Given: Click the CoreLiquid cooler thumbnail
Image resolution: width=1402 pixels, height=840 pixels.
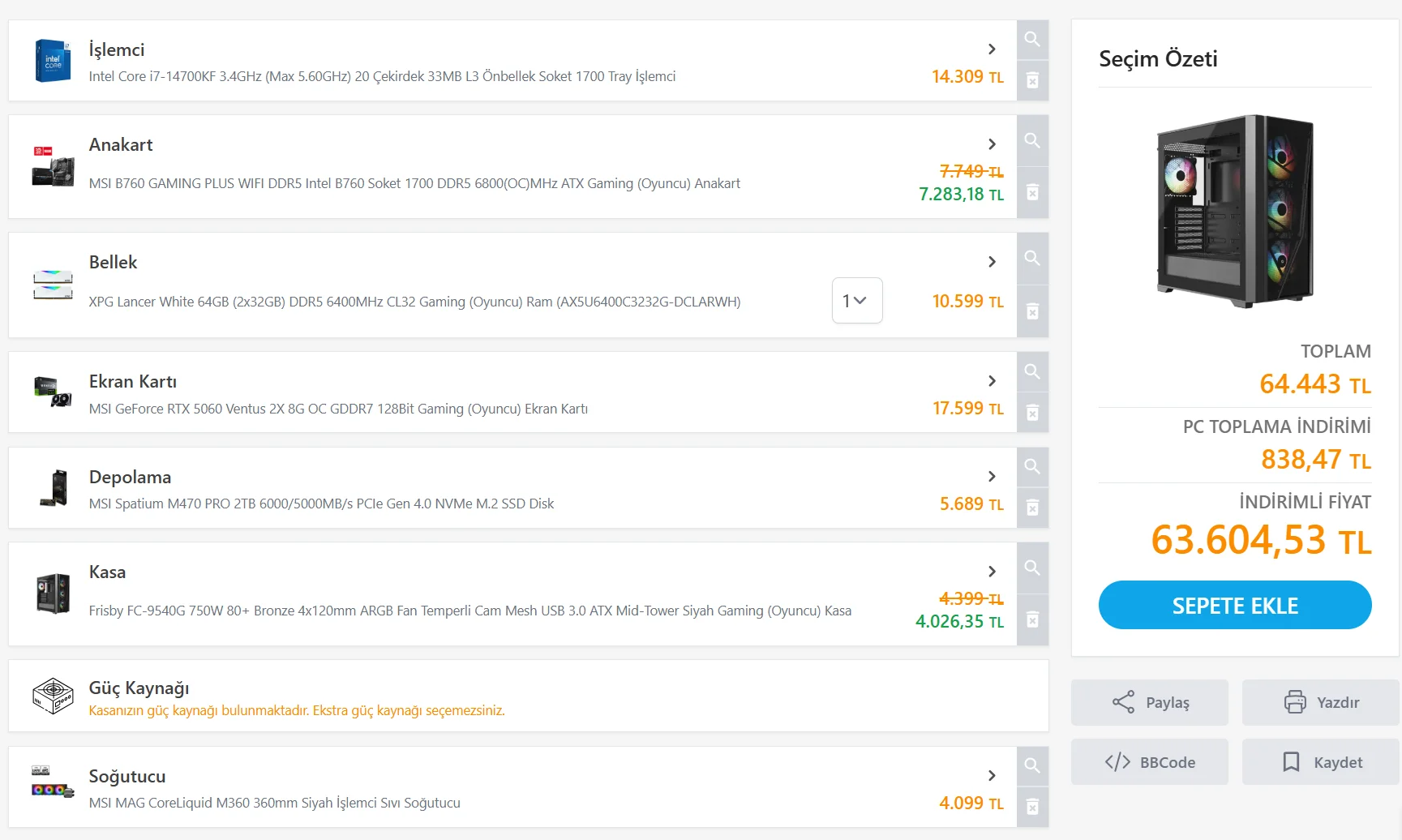Looking at the screenshot, I should click(x=53, y=782).
